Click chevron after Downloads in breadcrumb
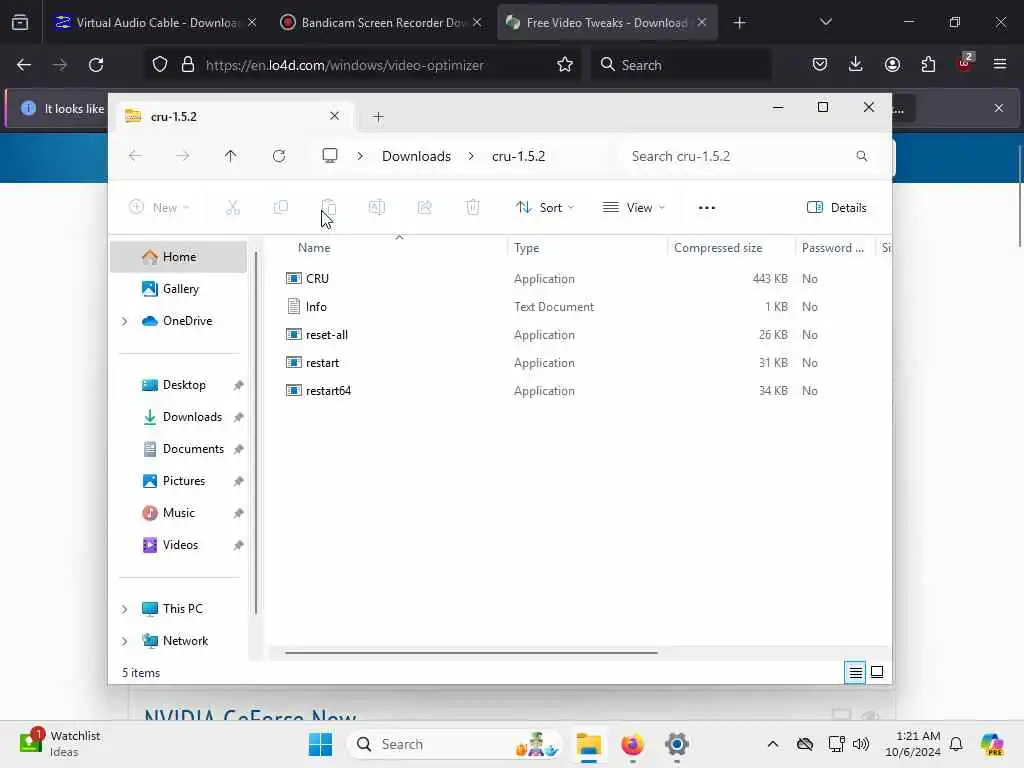 click(x=471, y=156)
